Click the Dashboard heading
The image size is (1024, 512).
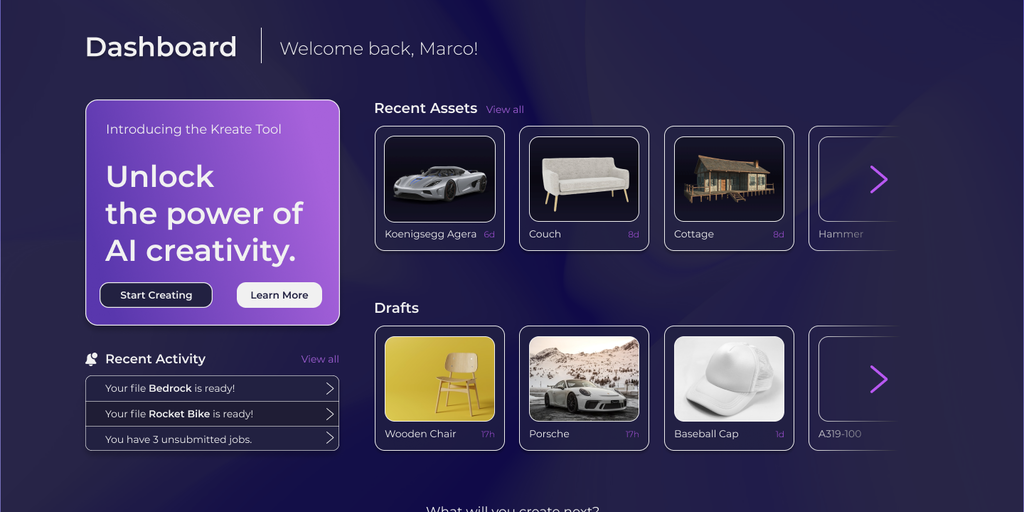point(161,47)
